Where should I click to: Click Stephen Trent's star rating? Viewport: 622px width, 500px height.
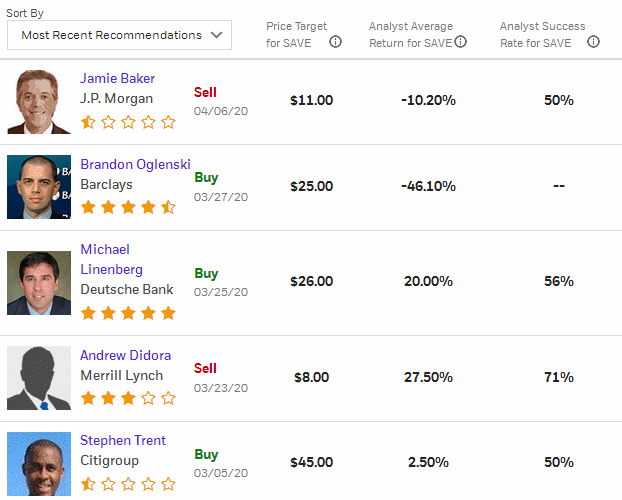(128, 484)
